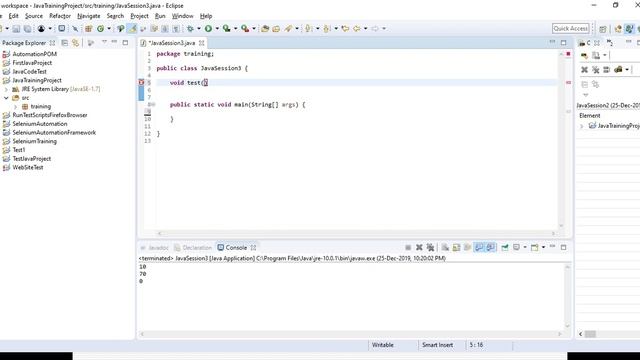Click the Quick Access field
Image resolution: width=640 pixels, height=360 pixels.
click(x=571, y=28)
